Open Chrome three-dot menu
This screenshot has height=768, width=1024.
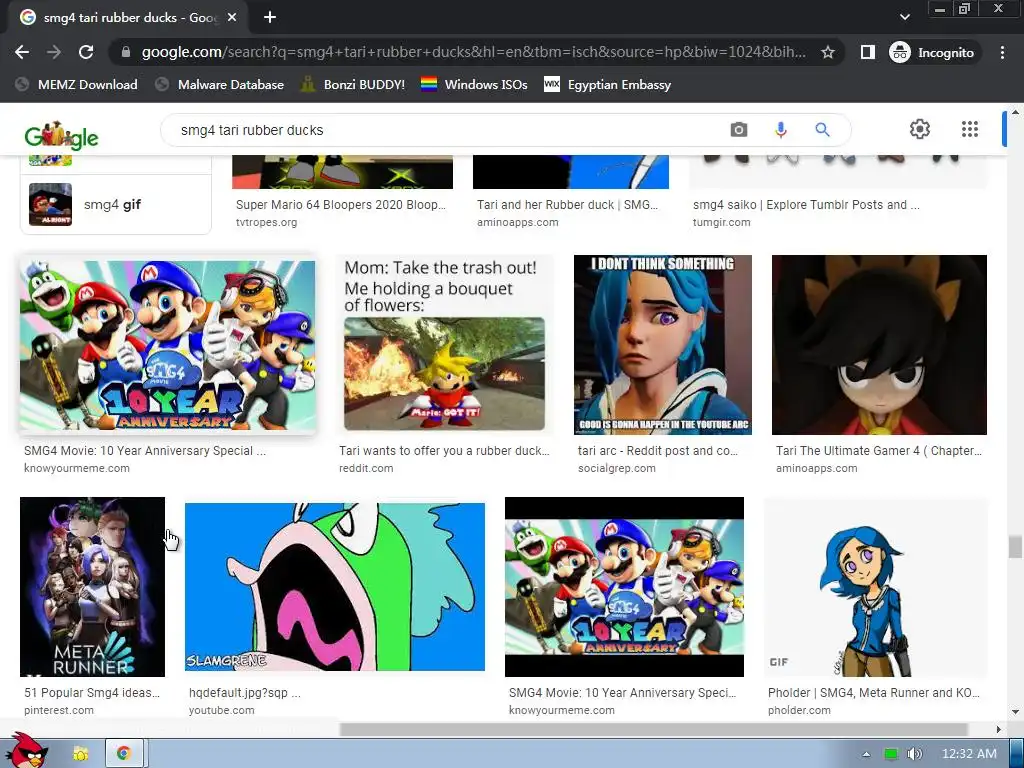[x=1002, y=52]
